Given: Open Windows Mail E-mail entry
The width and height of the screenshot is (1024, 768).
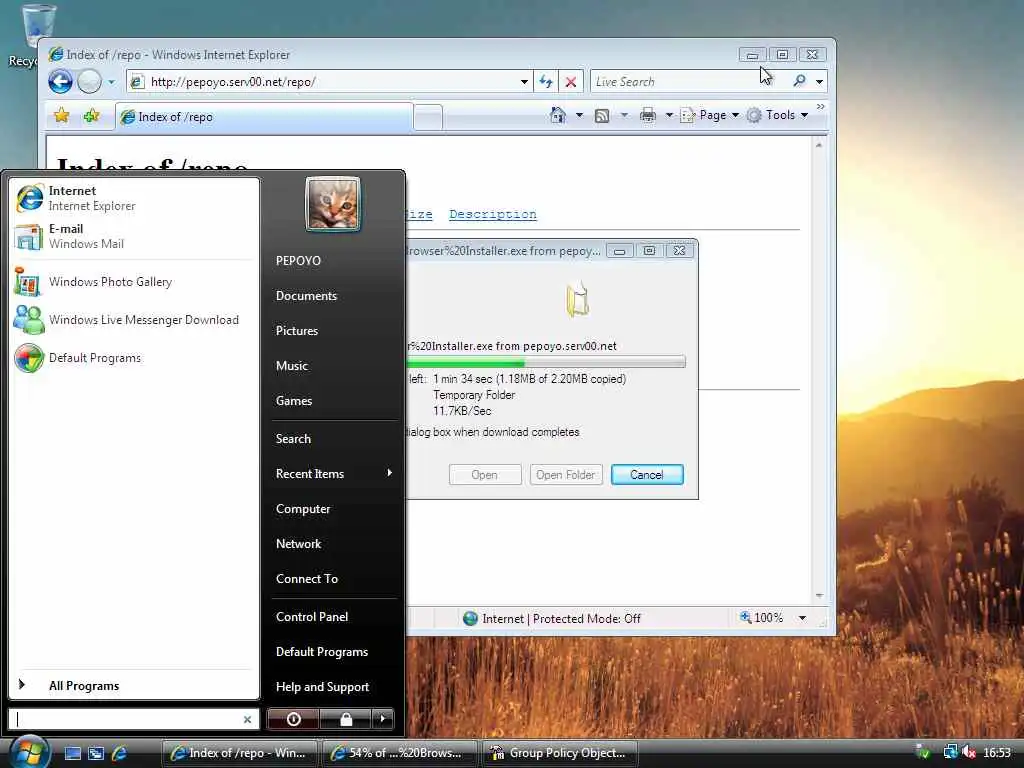Looking at the screenshot, I should 134,236.
